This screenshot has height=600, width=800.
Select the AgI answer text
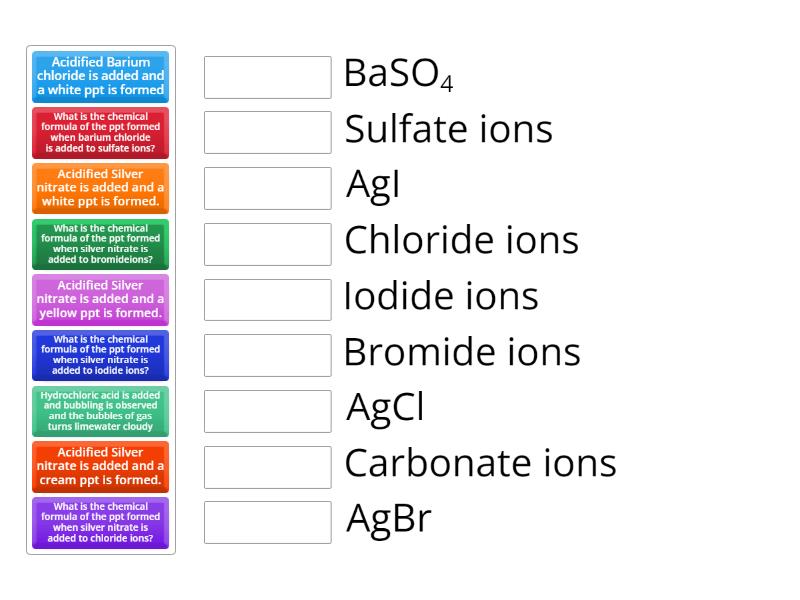(372, 184)
